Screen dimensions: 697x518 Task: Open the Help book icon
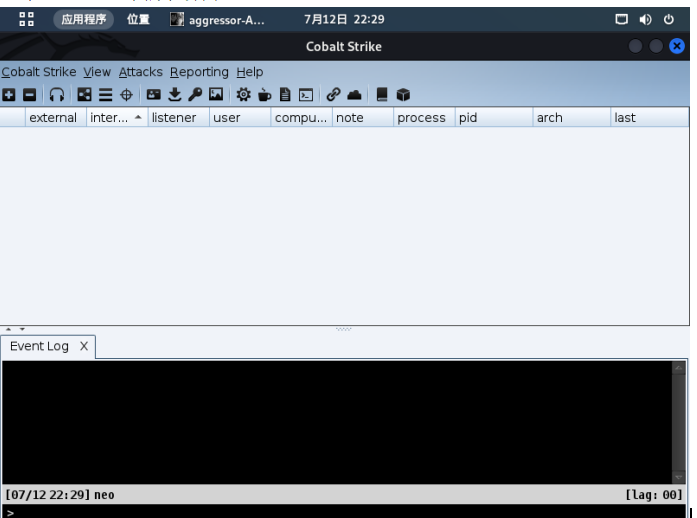[x=382, y=95]
